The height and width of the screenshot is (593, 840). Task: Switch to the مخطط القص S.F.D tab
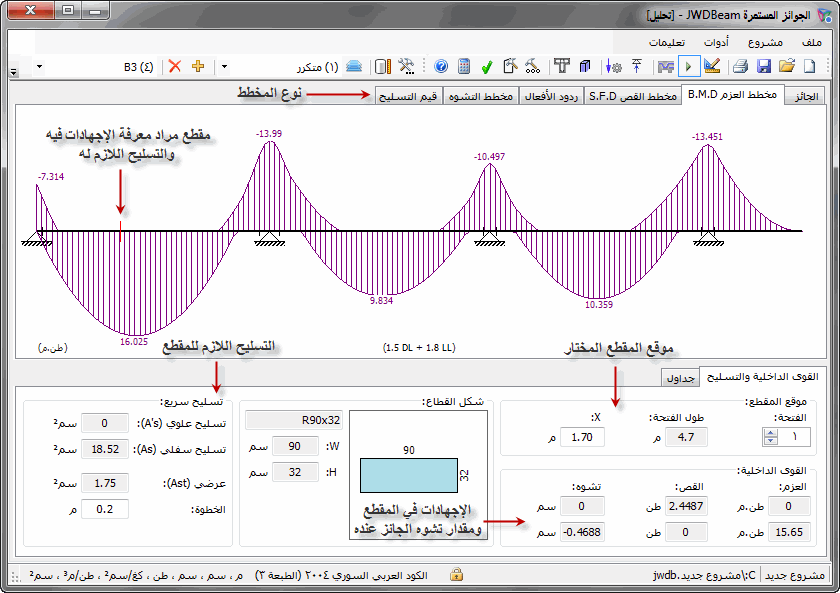coord(632,96)
